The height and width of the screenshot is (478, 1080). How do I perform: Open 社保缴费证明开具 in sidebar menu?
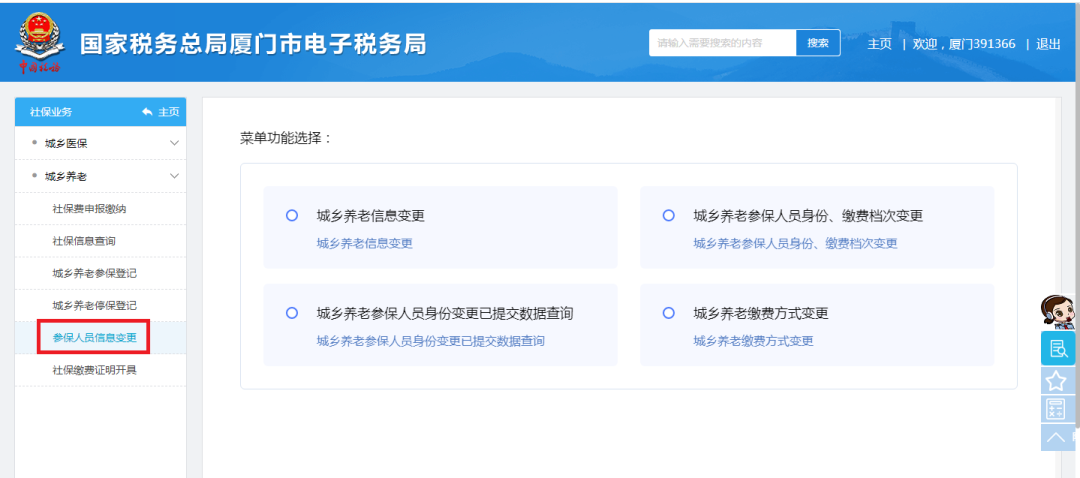click(x=94, y=370)
